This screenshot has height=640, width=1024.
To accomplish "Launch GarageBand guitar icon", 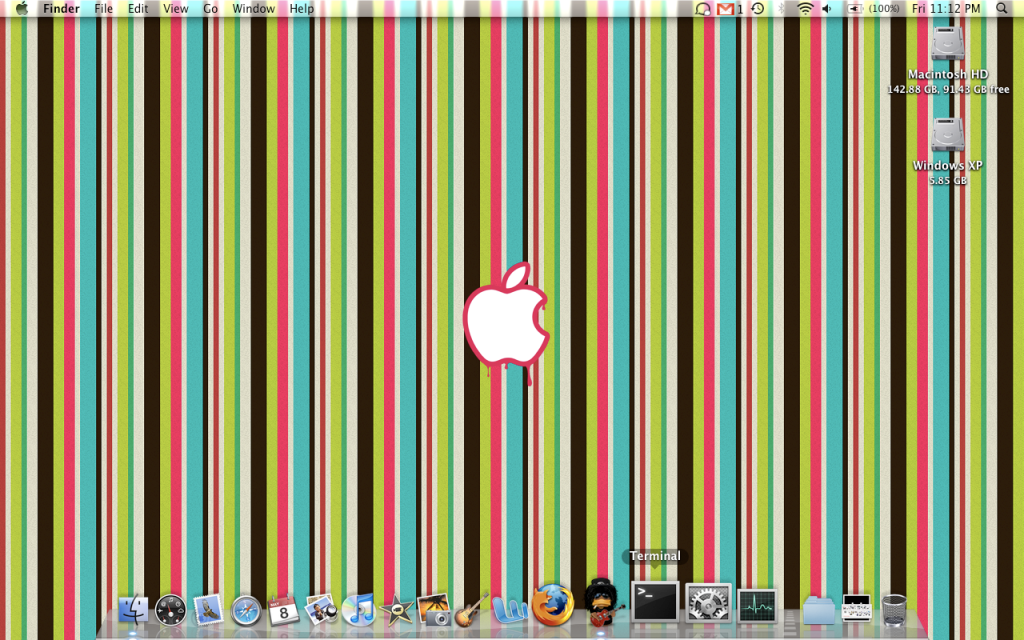I will click(x=470, y=609).
